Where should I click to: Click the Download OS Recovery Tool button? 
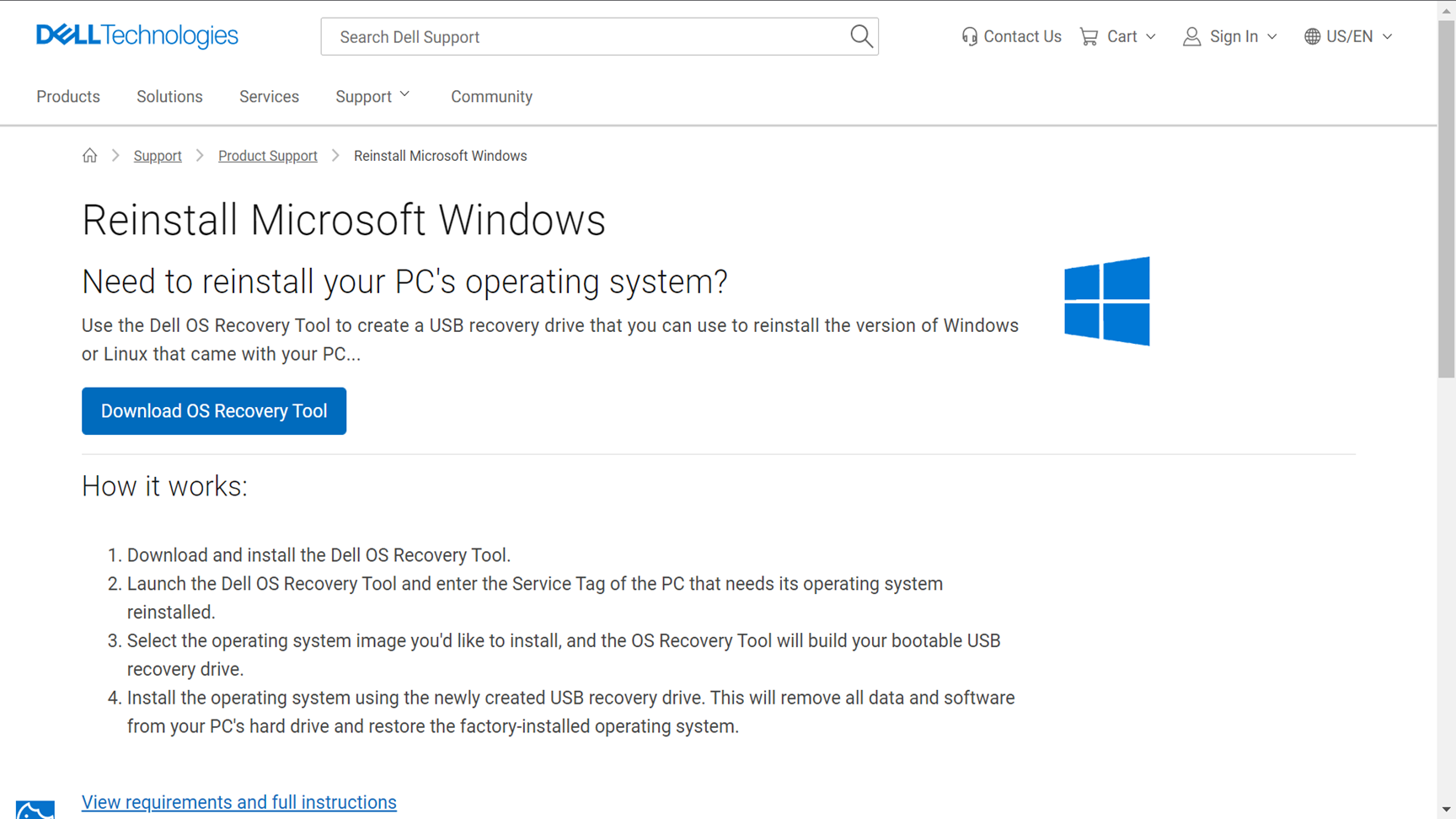213,410
